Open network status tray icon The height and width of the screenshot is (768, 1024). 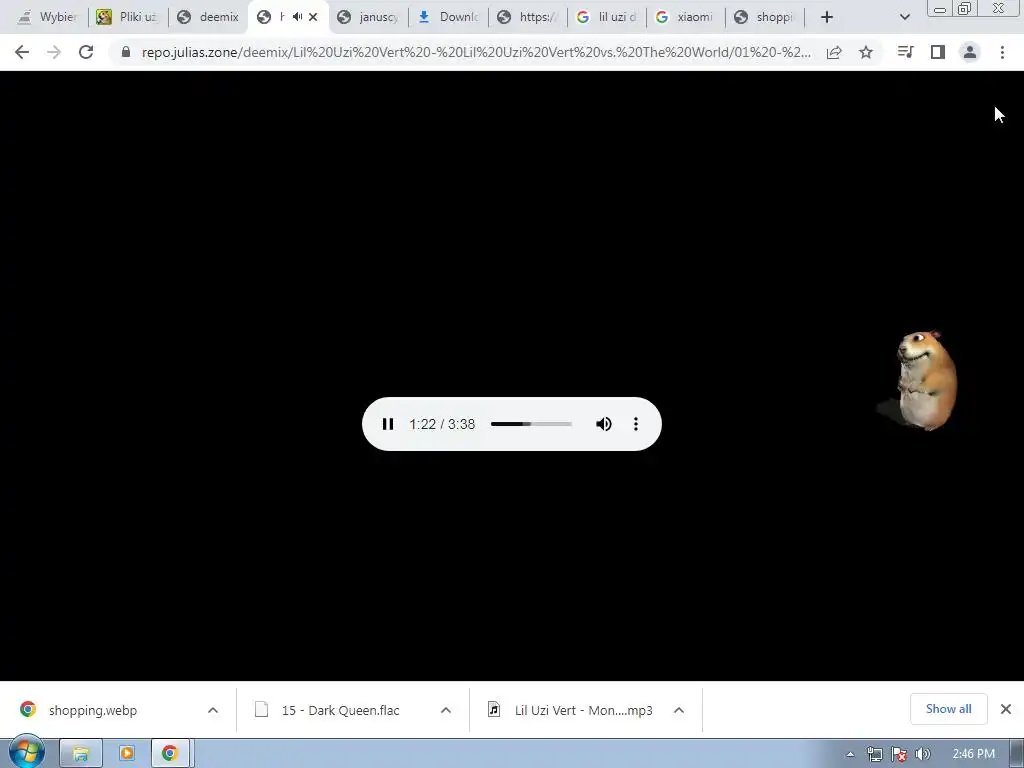pos(874,755)
